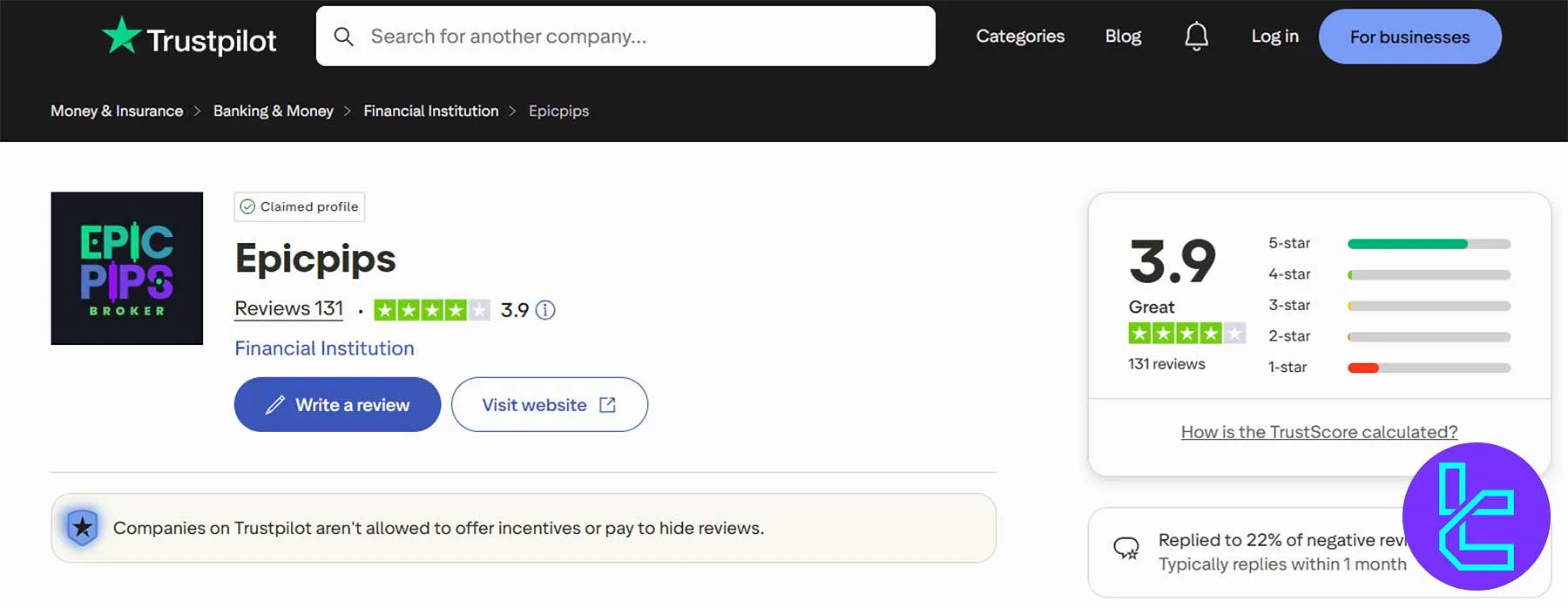Filter reviews by 4-star rating row
The height and width of the screenshot is (608, 1568).
click(x=1389, y=274)
